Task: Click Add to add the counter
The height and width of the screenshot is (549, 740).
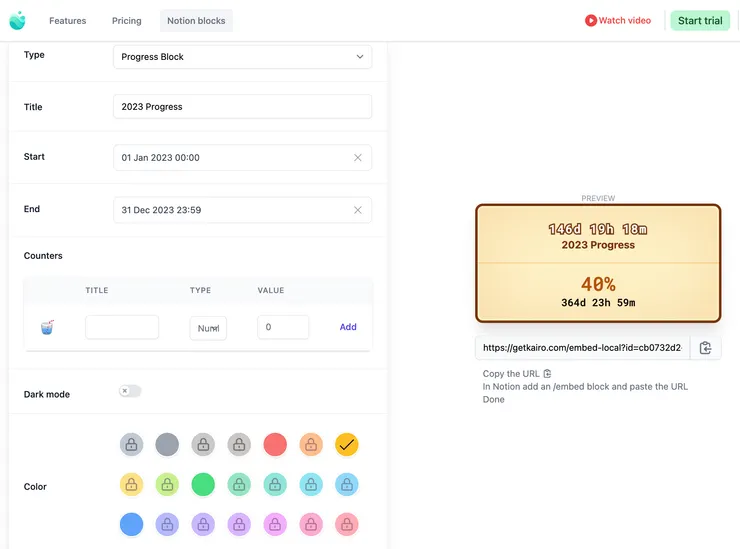Action: tap(348, 327)
